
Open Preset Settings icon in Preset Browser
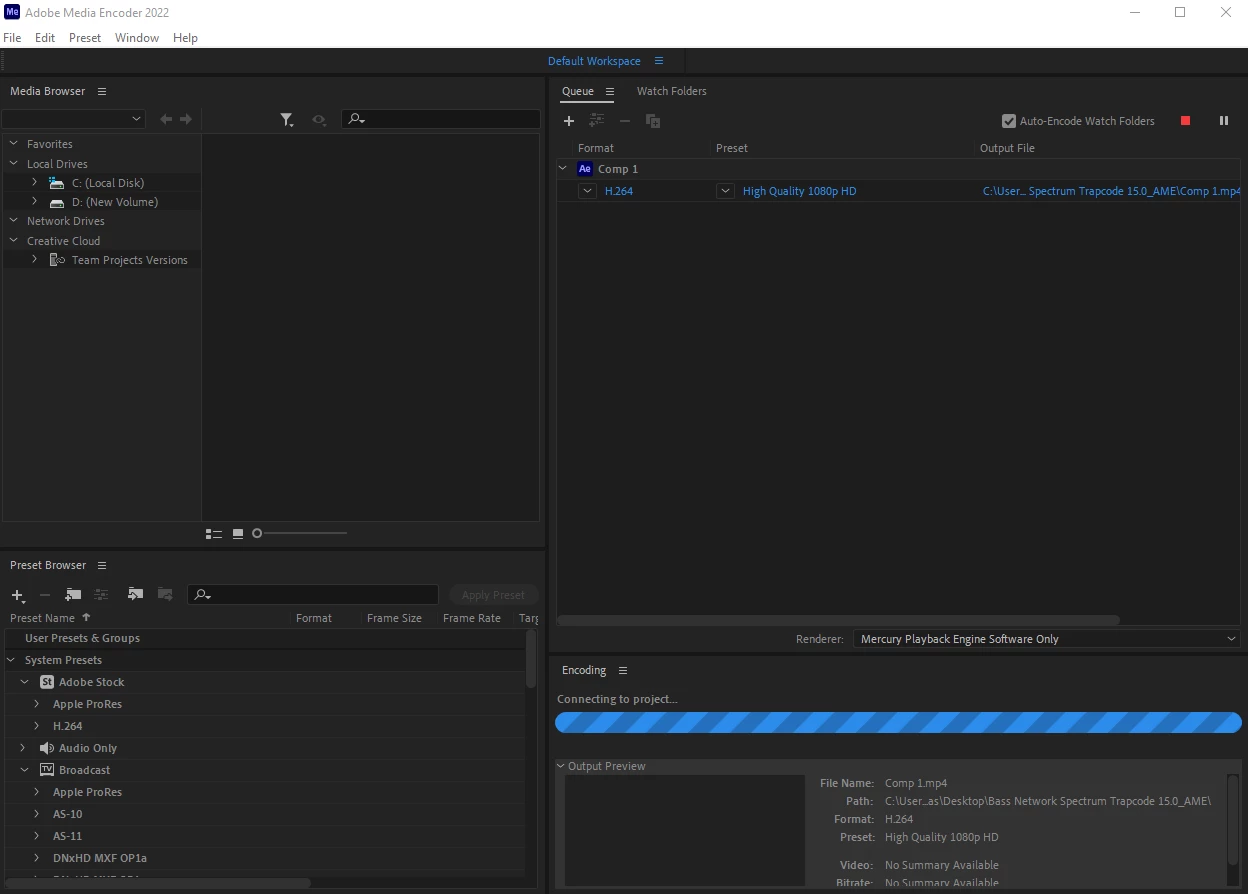[x=101, y=595]
